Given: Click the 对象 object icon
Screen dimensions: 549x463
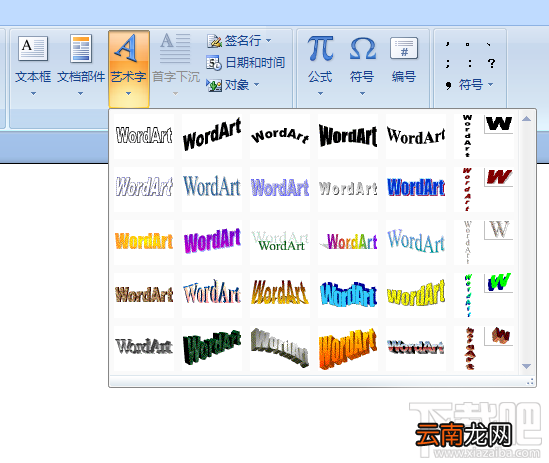Looking at the screenshot, I should click(214, 85).
